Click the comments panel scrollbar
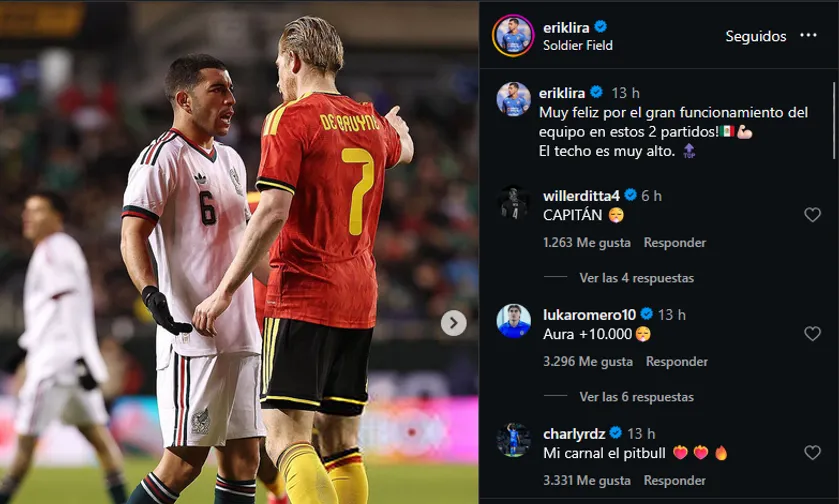The image size is (839, 504). tap(834, 120)
